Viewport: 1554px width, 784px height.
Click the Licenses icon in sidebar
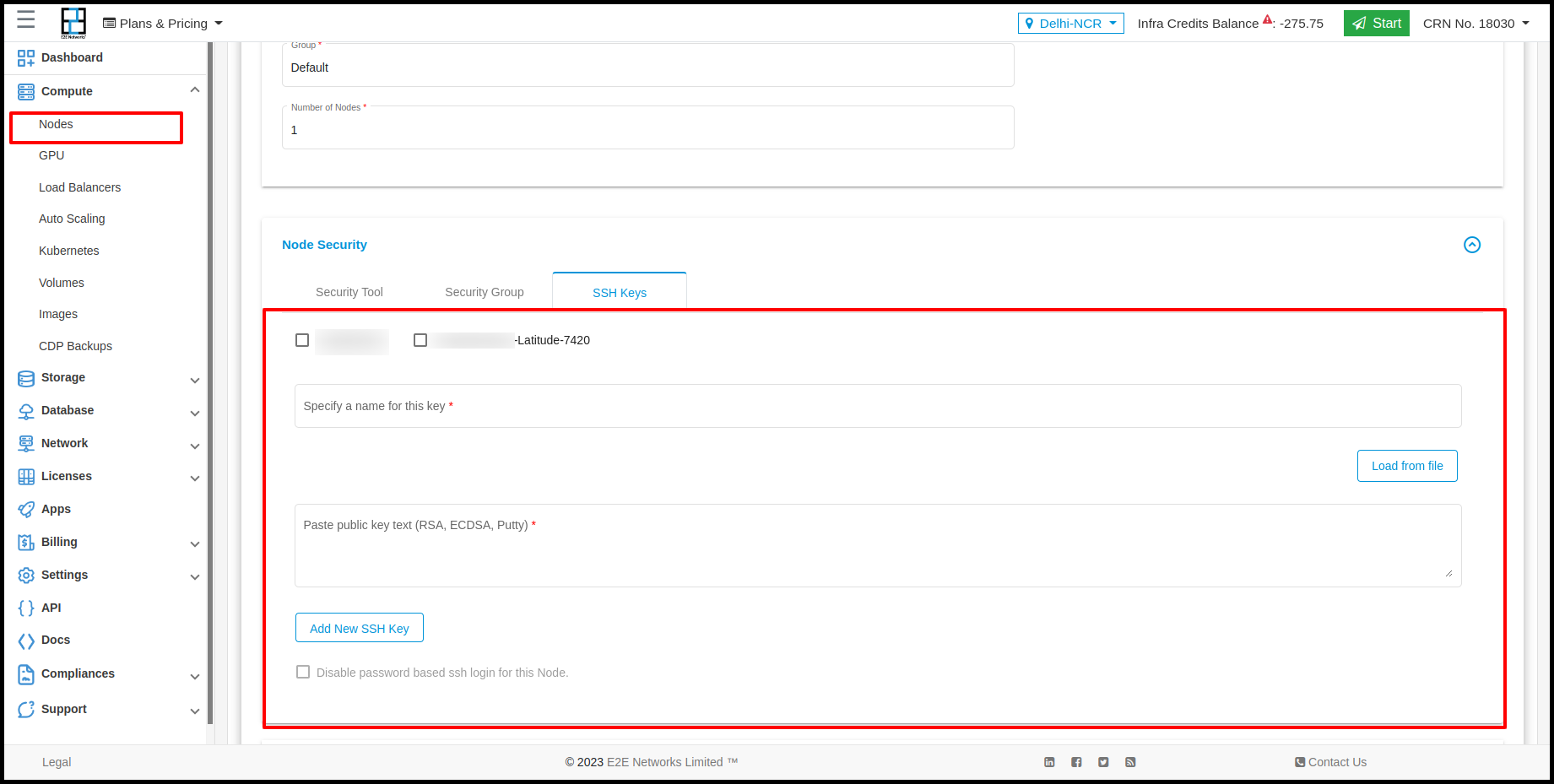click(26, 477)
